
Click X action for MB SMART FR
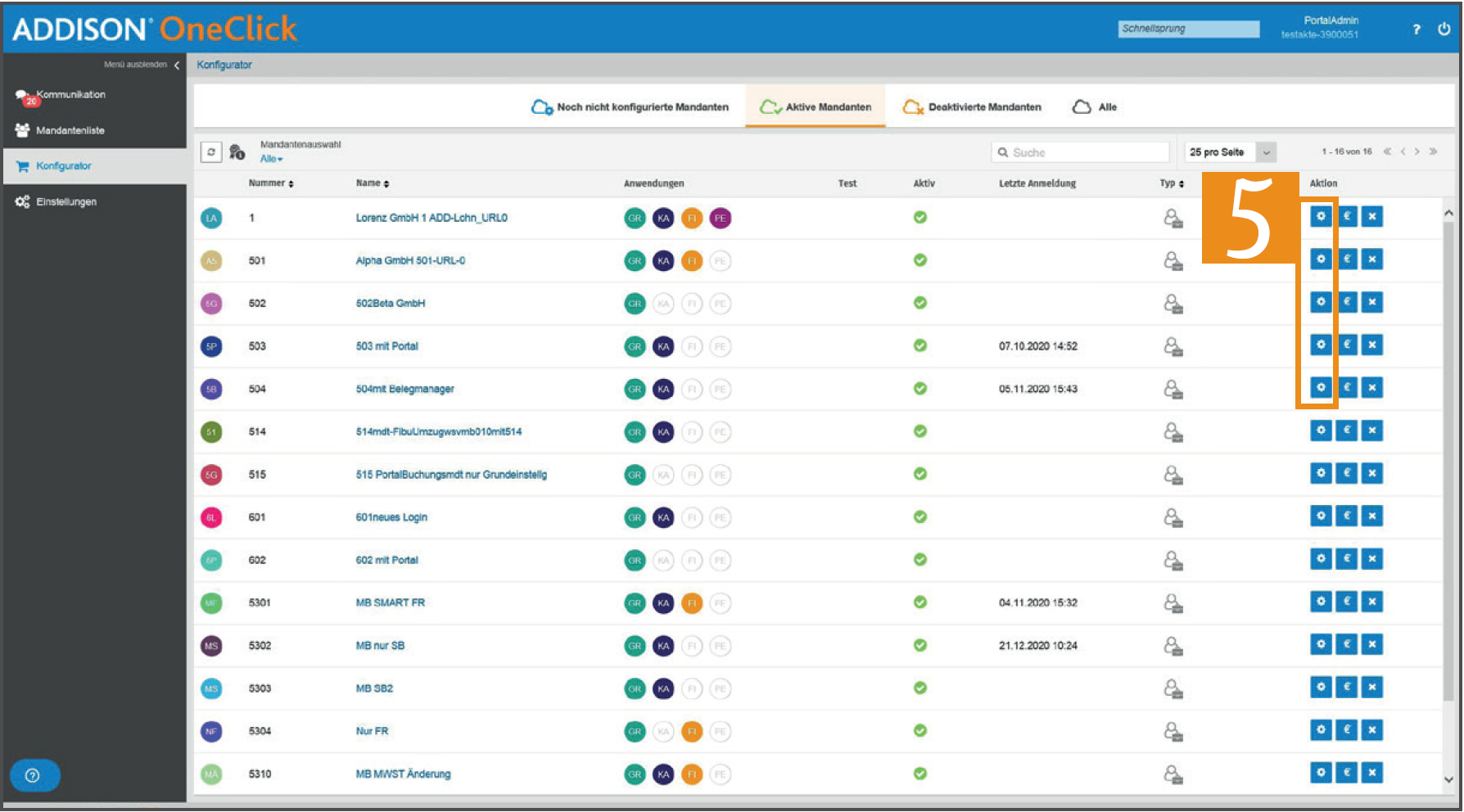point(1372,602)
